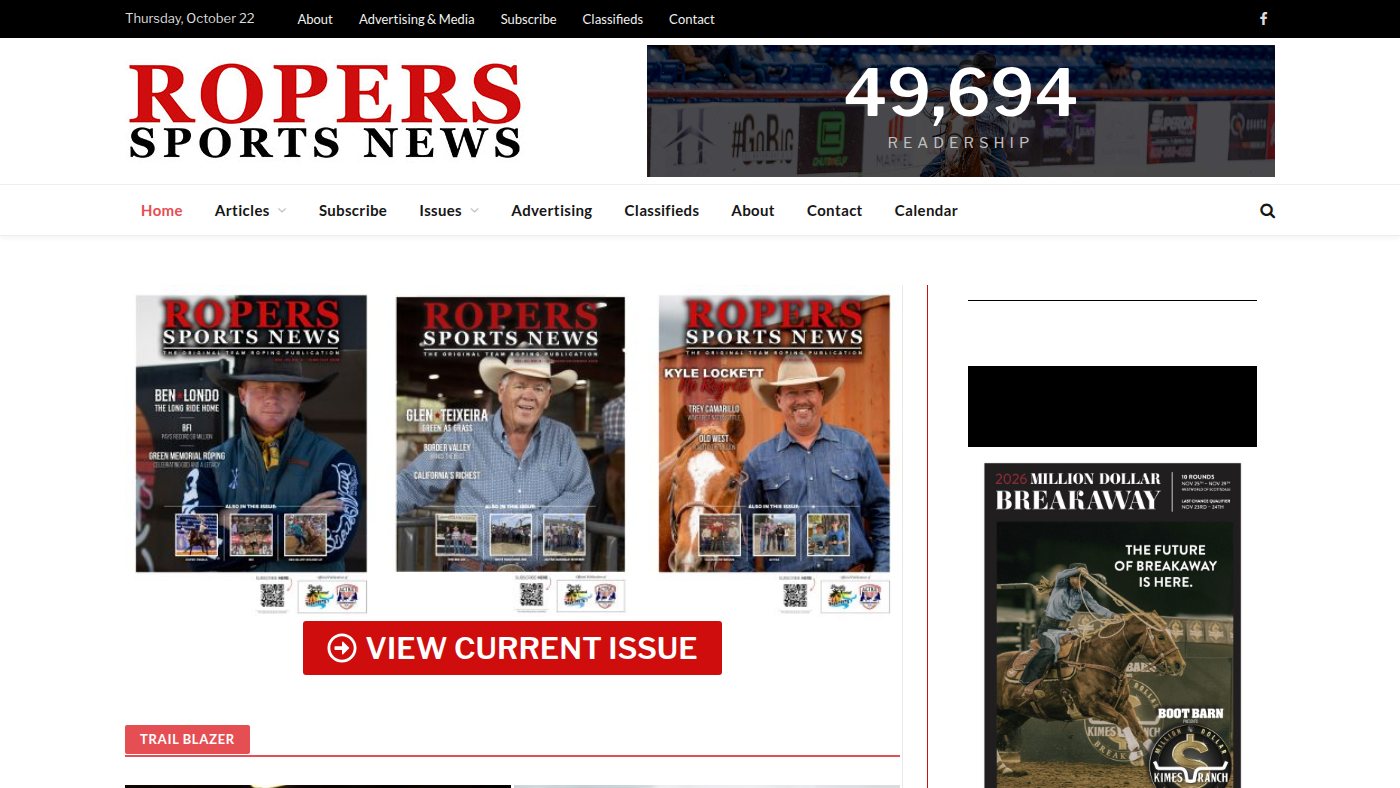Open the Facebook page icon

[1263, 19]
